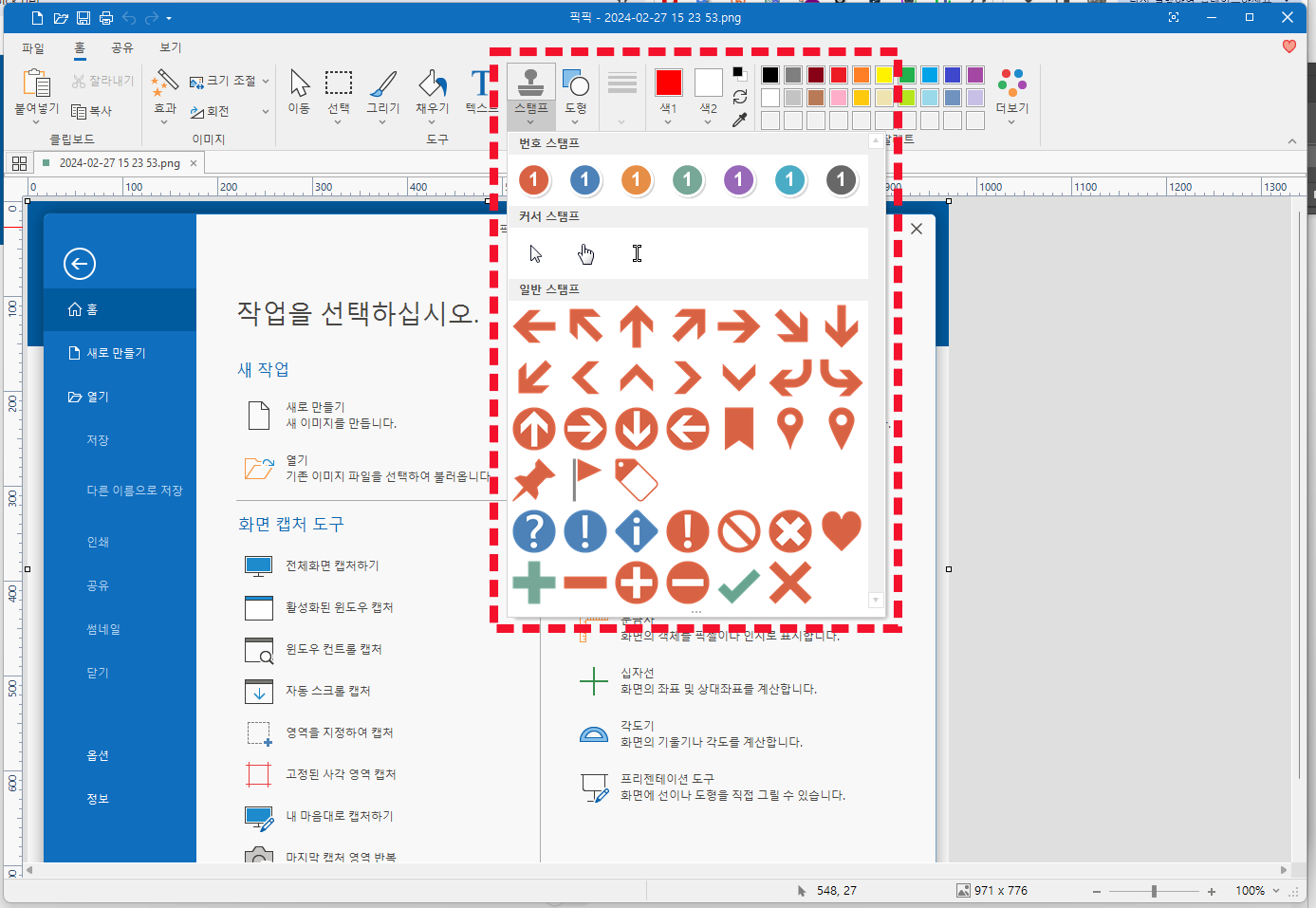Add the orange heart stamp
The height and width of the screenshot is (908, 1316).
(x=842, y=529)
